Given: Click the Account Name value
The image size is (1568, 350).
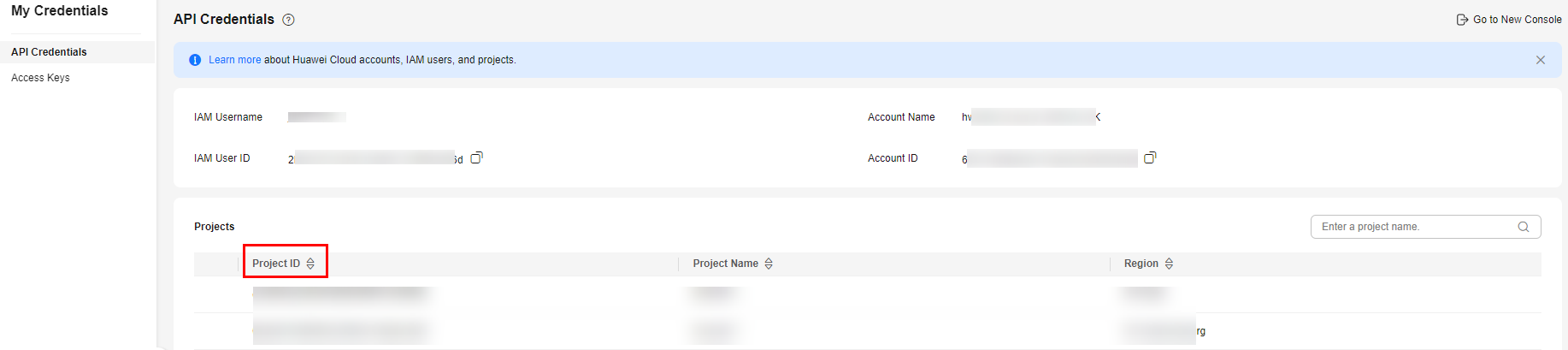Looking at the screenshot, I should pos(1032,117).
